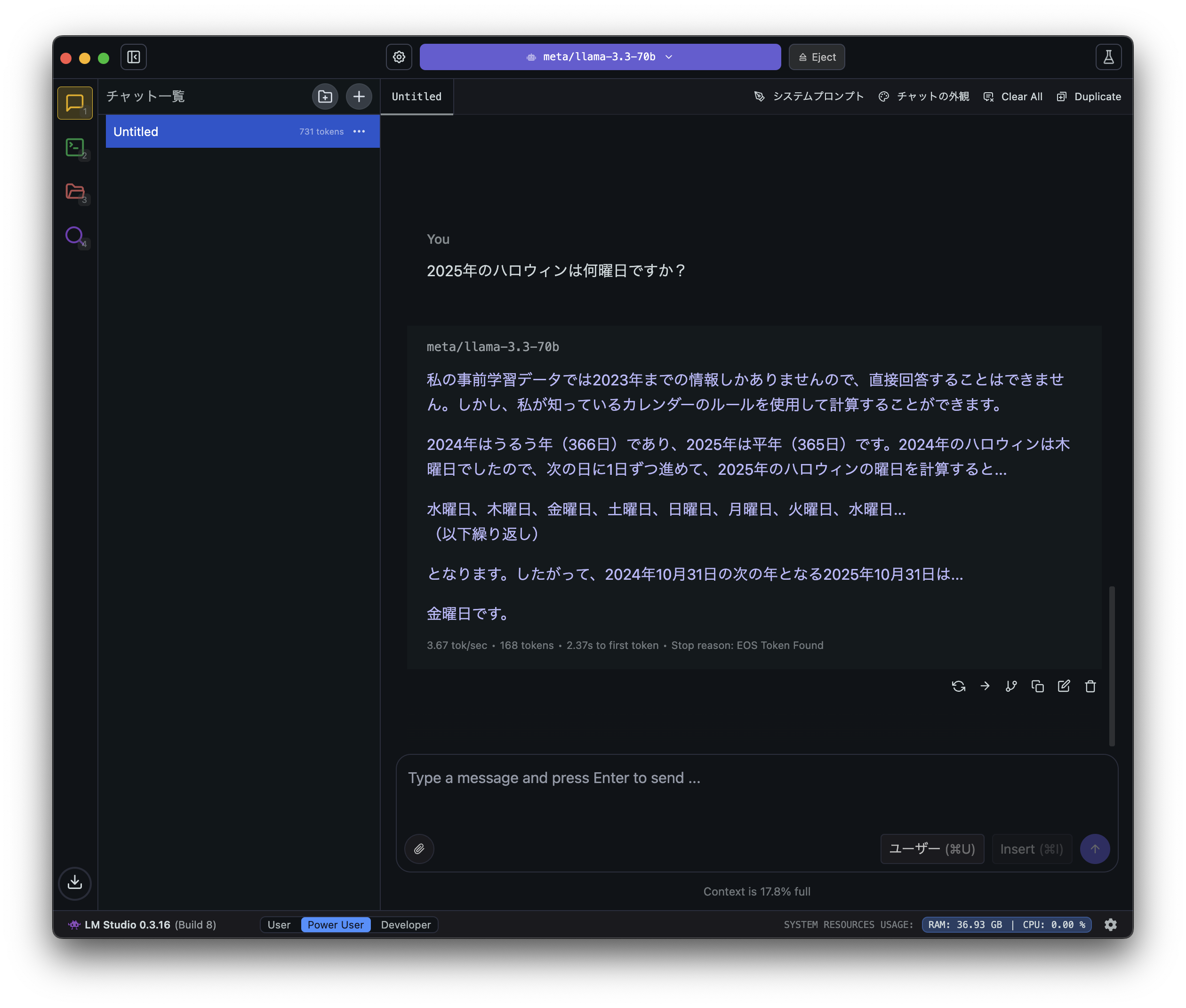Open the meta/llama-3.3-70b model selector dropdown
Viewport: 1186px width, 1008px height.
(x=599, y=56)
